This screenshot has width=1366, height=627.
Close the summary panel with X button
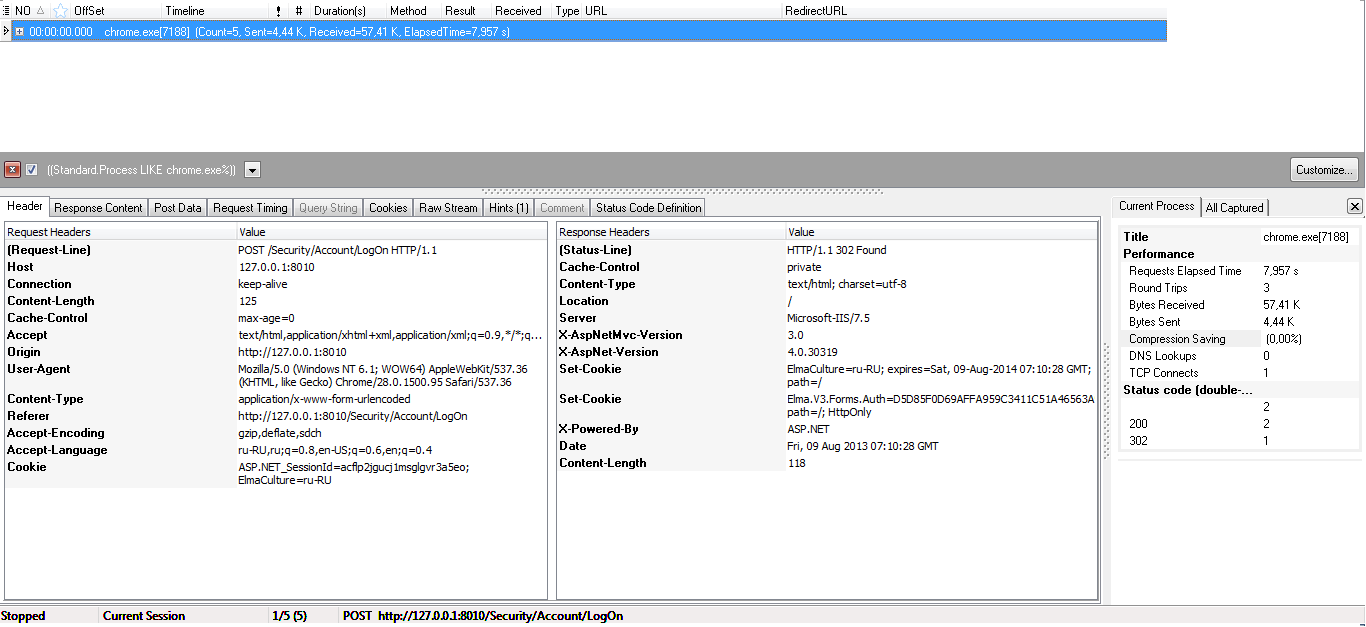tap(1354, 207)
